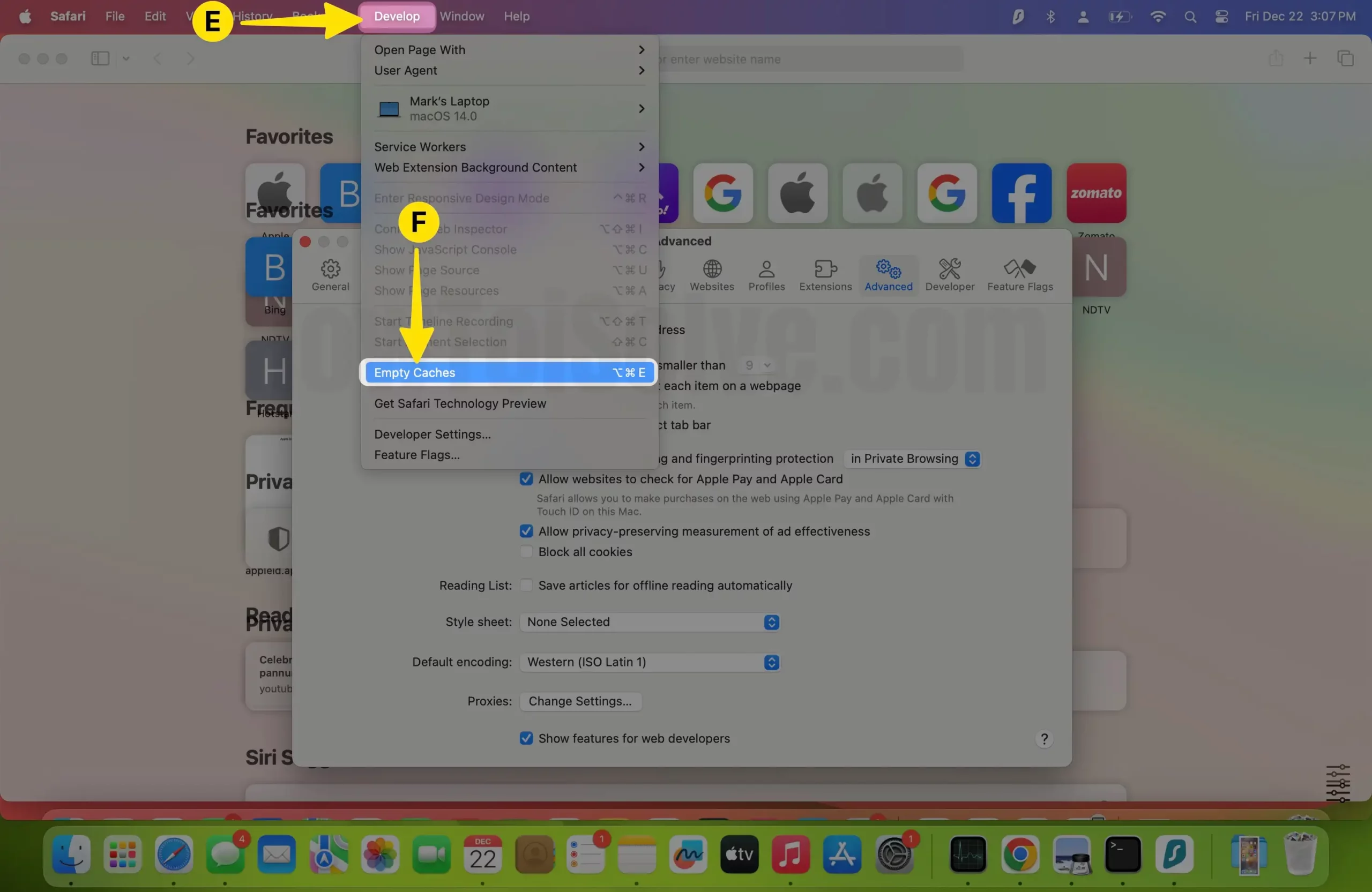Click the Websites preferences icon
Viewport: 1372px width, 892px height.
point(712,274)
